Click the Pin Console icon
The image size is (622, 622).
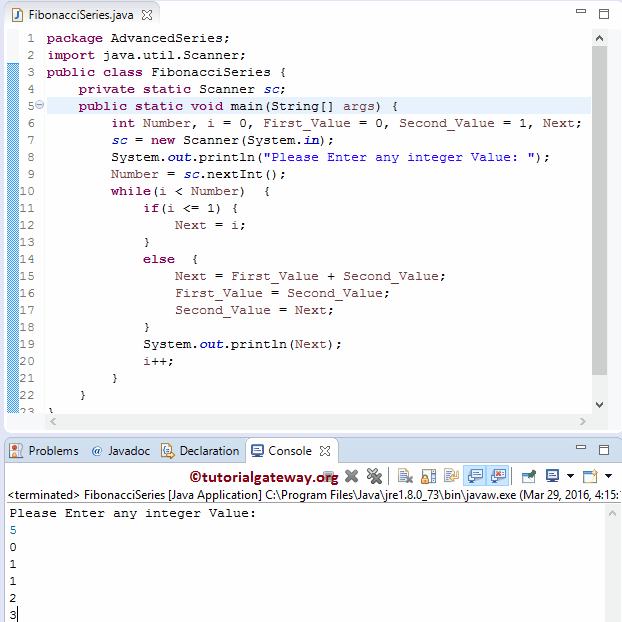(528, 476)
